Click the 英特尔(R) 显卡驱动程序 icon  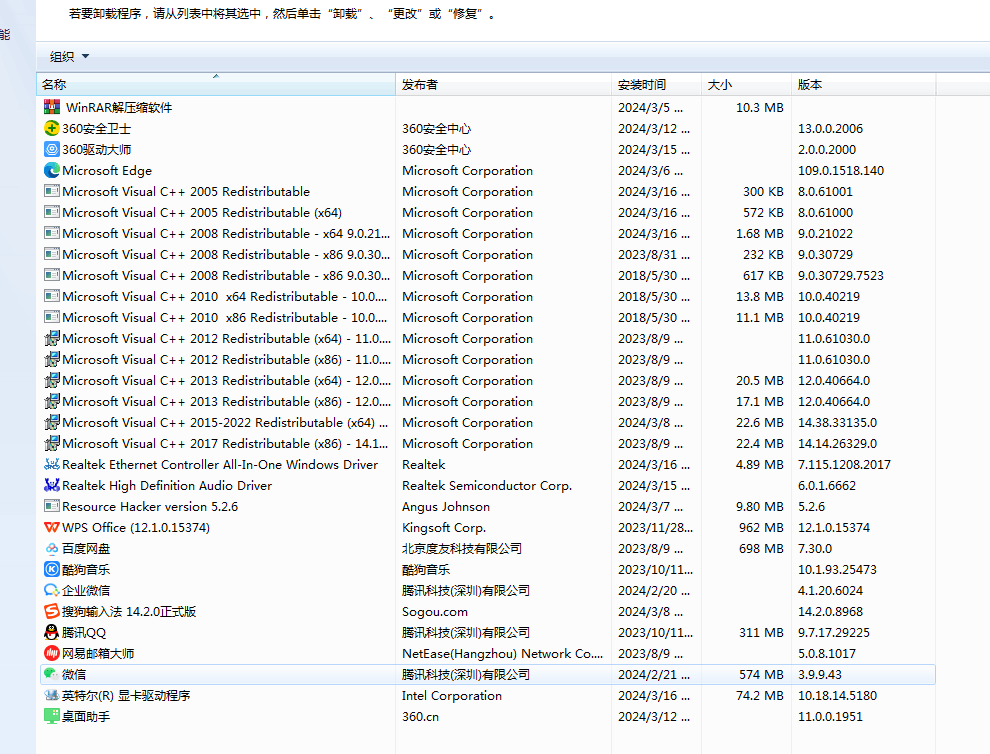pos(52,695)
